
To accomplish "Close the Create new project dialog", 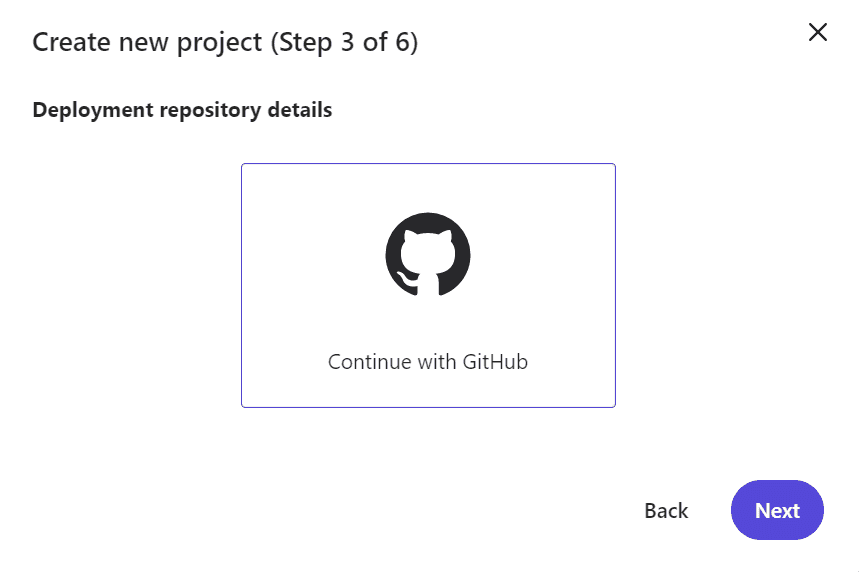I will 817,32.
